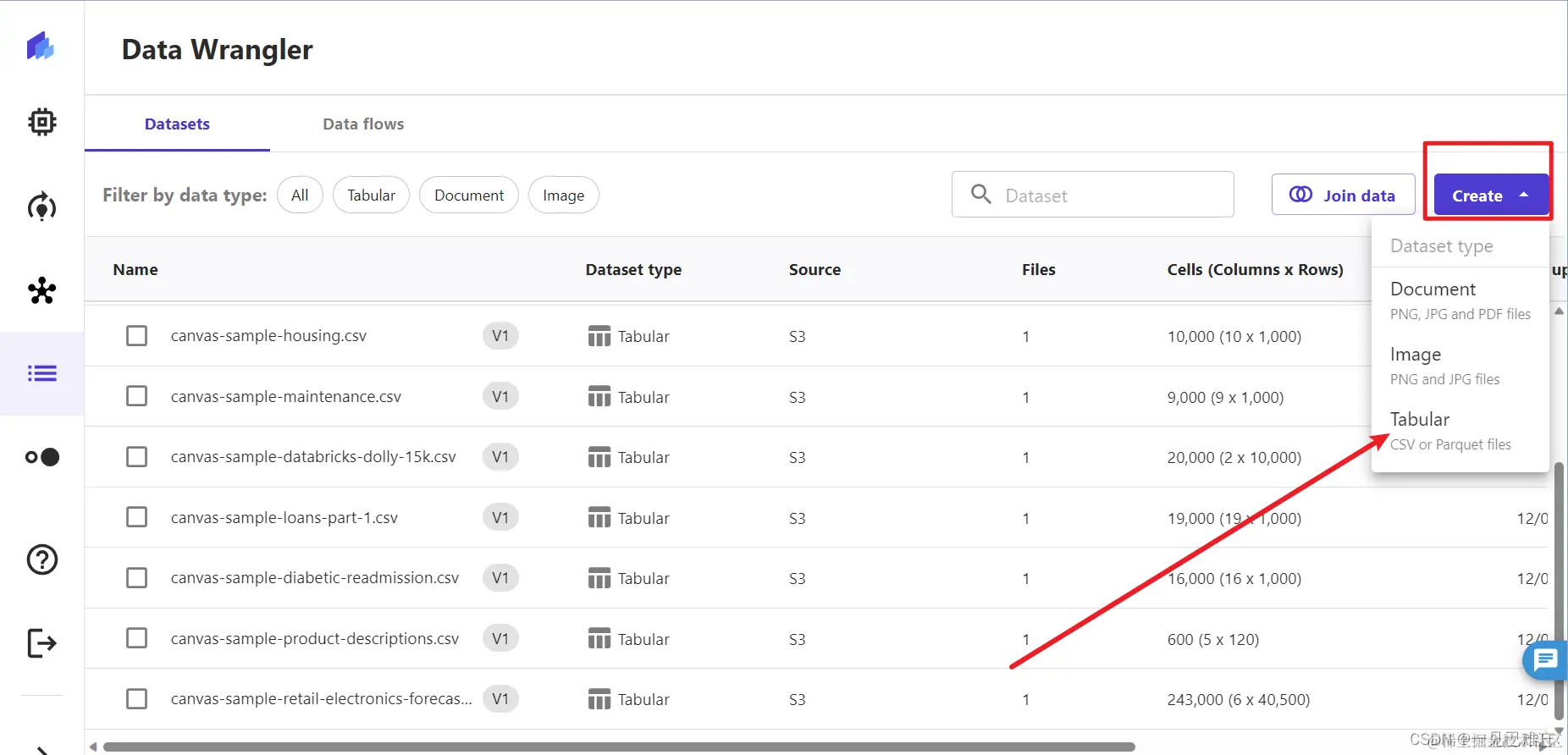Collapse the Create dropdown menu
The width and height of the screenshot is (1568, 755).
1491,196
